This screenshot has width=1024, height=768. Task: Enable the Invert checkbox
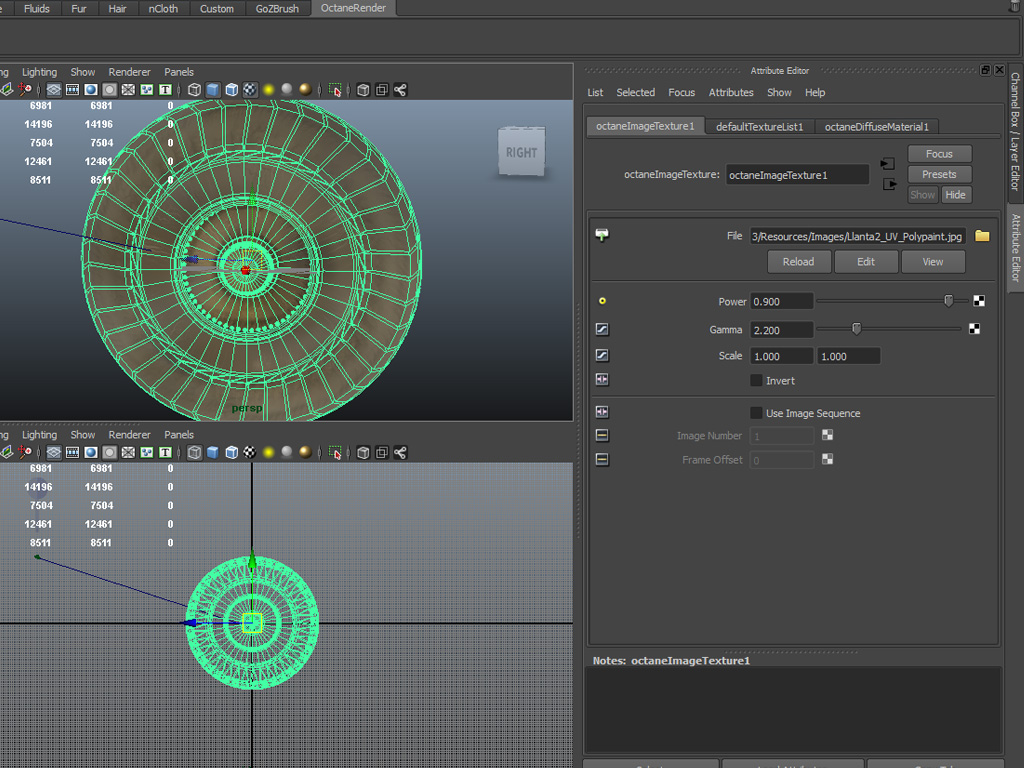tap(756, 381)
